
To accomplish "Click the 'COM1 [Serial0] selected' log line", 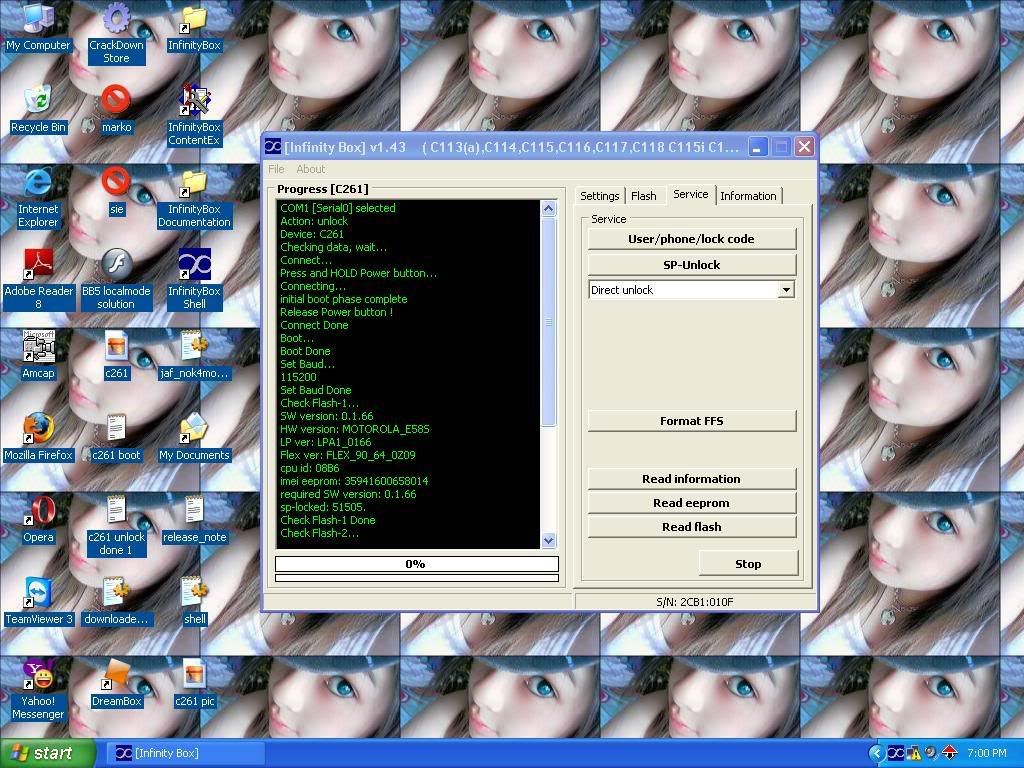I will (338, 208).
